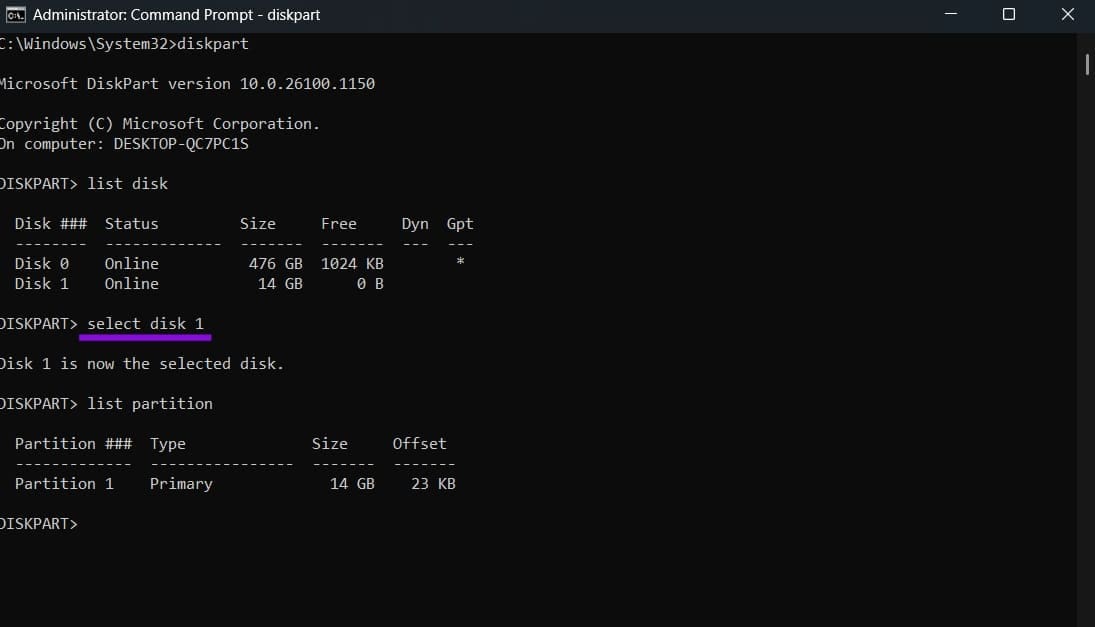Click the 'Free' column header
Image resolution: width=1095 pixels, height=627 pixels.
(339, 223)
